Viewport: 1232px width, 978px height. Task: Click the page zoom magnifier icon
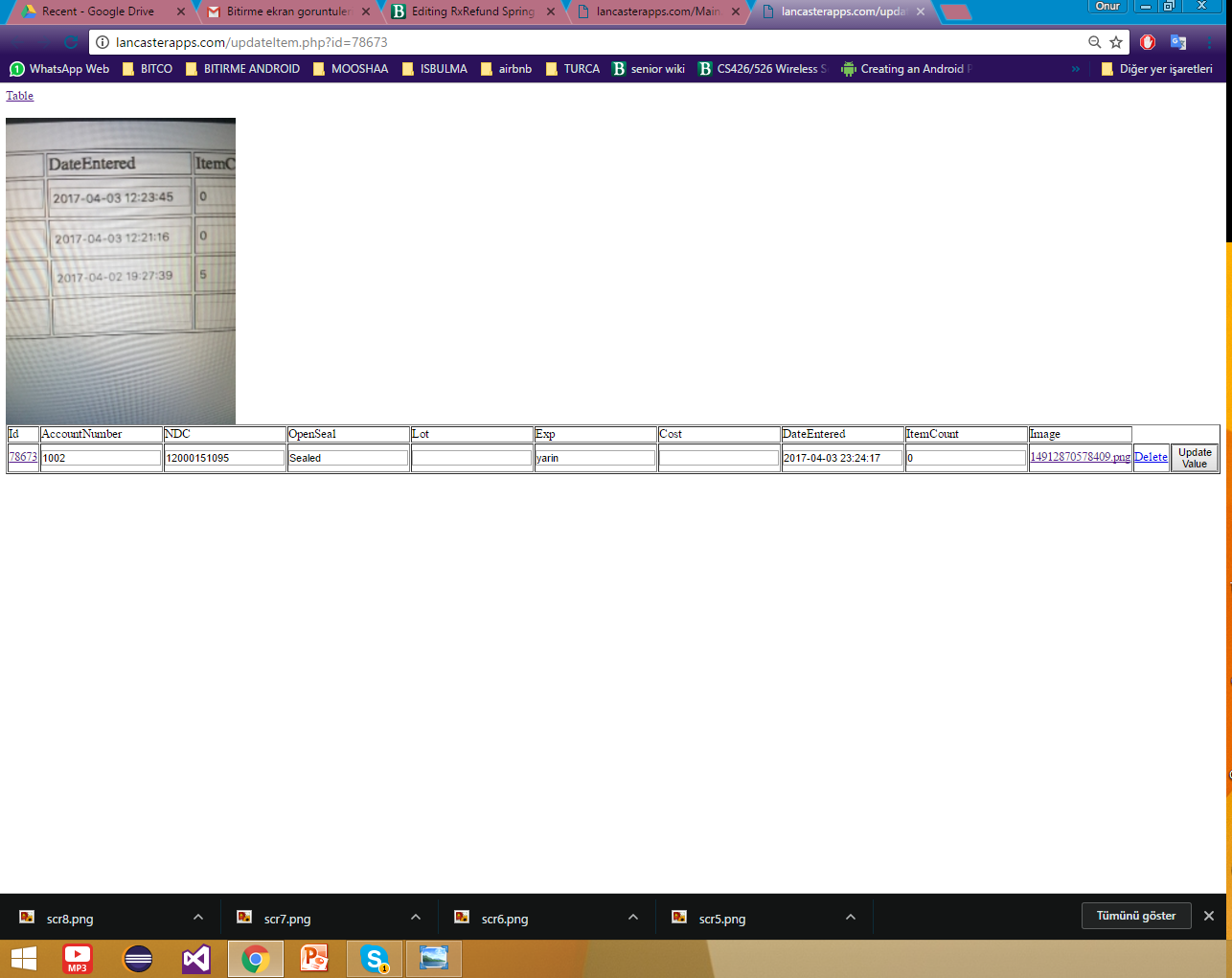(x=1094, y=42)
